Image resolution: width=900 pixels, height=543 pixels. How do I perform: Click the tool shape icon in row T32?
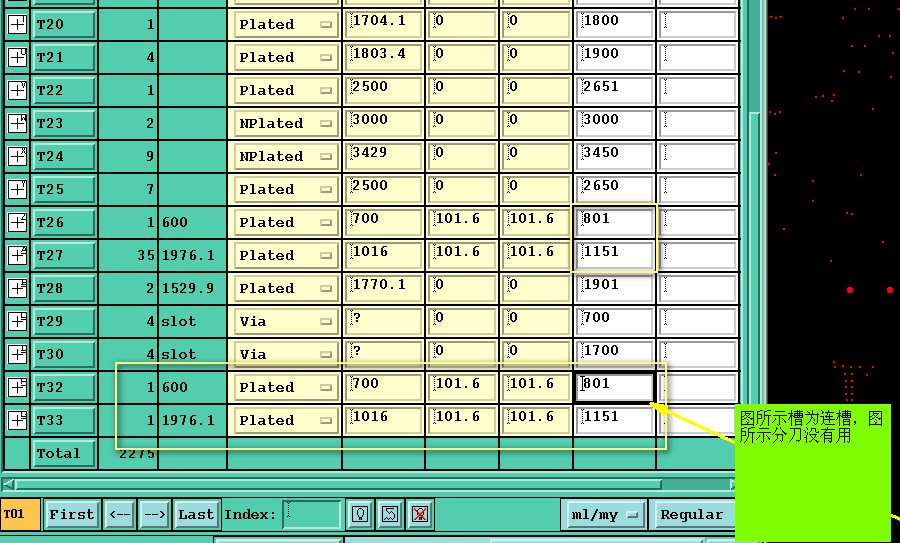click(17, 387)
